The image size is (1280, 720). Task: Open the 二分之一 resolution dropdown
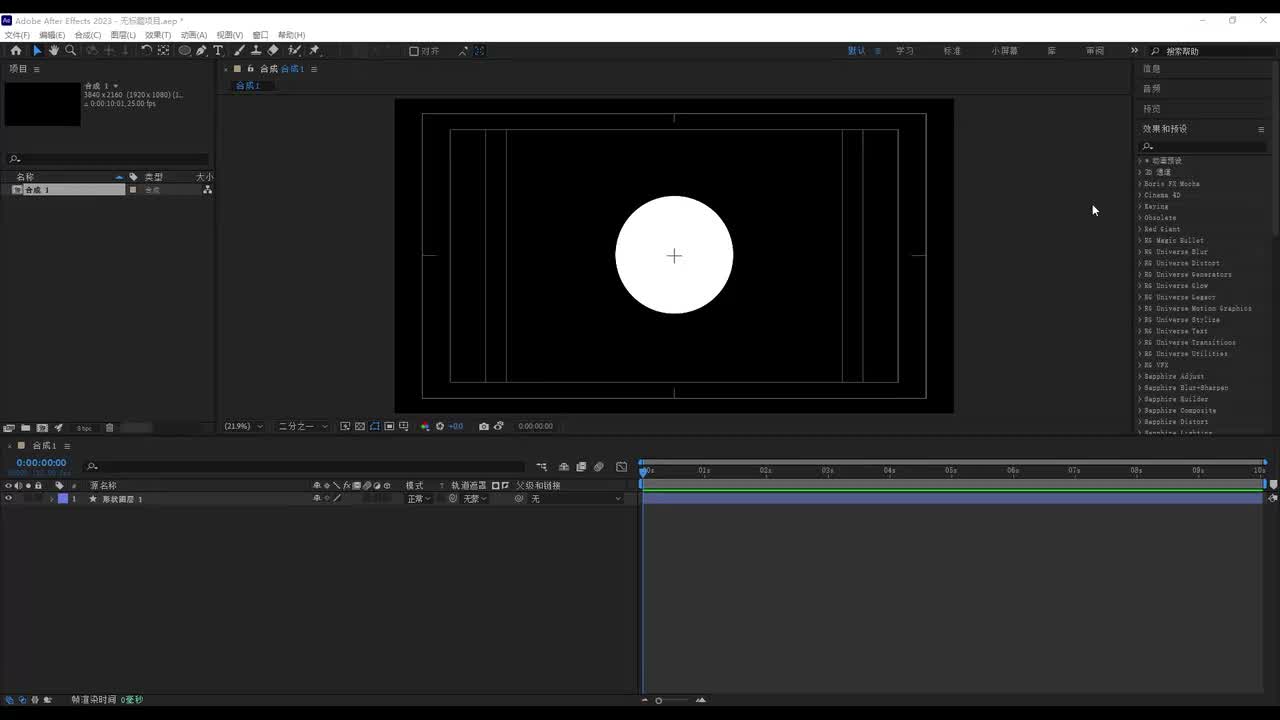[302, 426]
